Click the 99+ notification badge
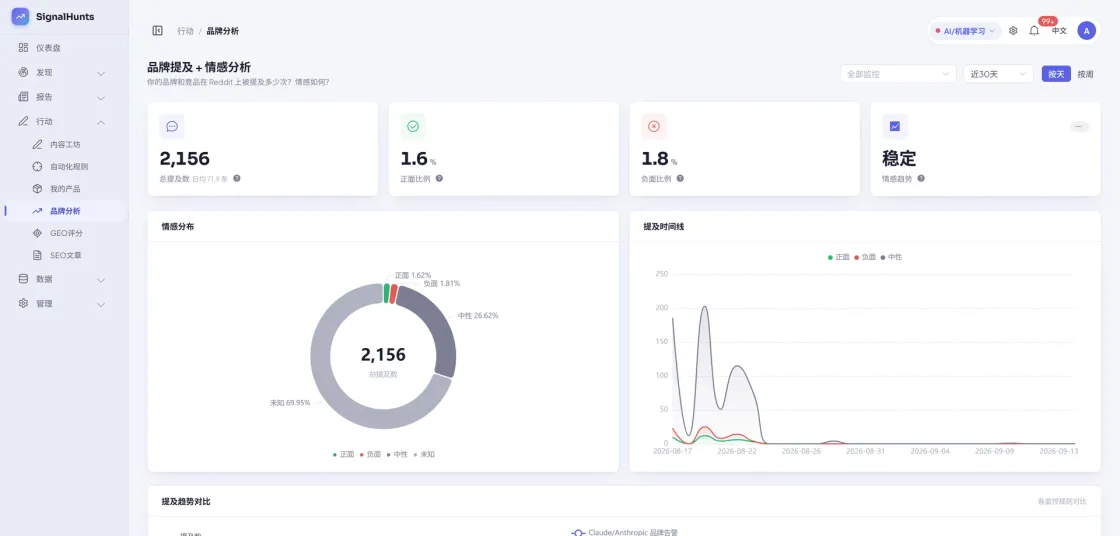 point(1048,21)
